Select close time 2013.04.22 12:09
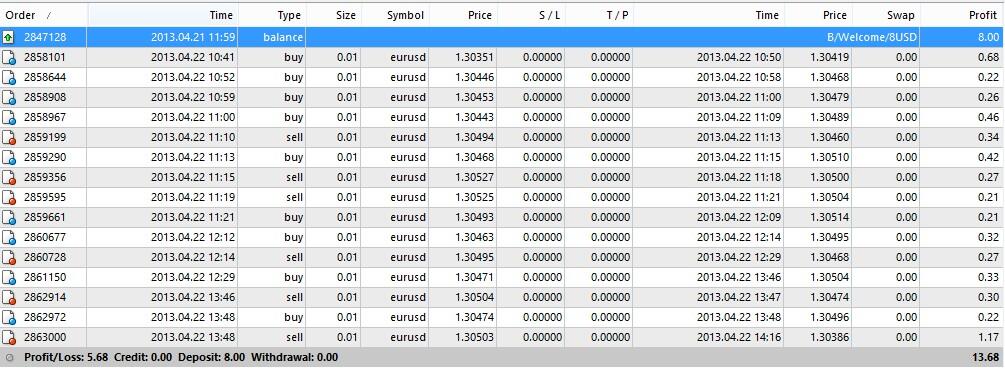 tap(738, 217)
